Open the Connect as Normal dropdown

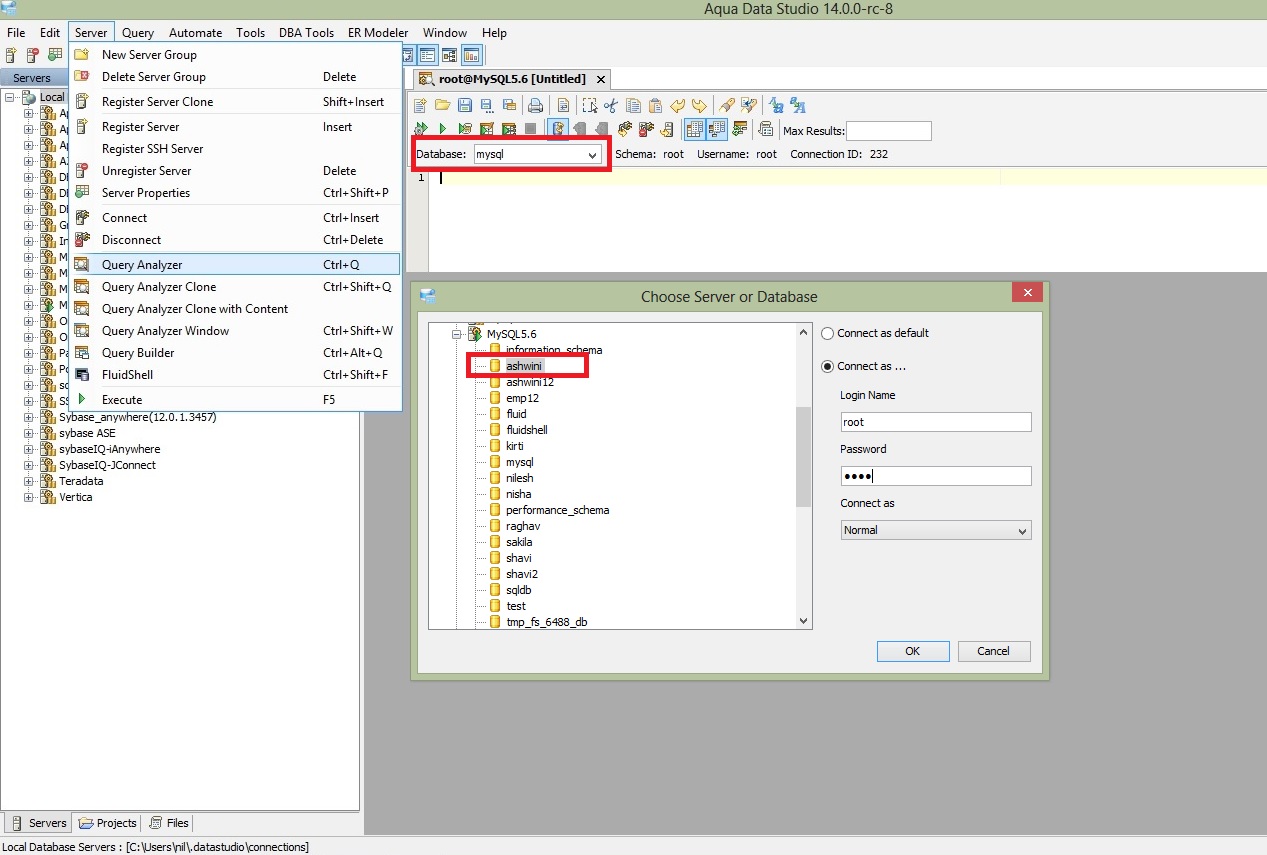click(x=936, y=530)
